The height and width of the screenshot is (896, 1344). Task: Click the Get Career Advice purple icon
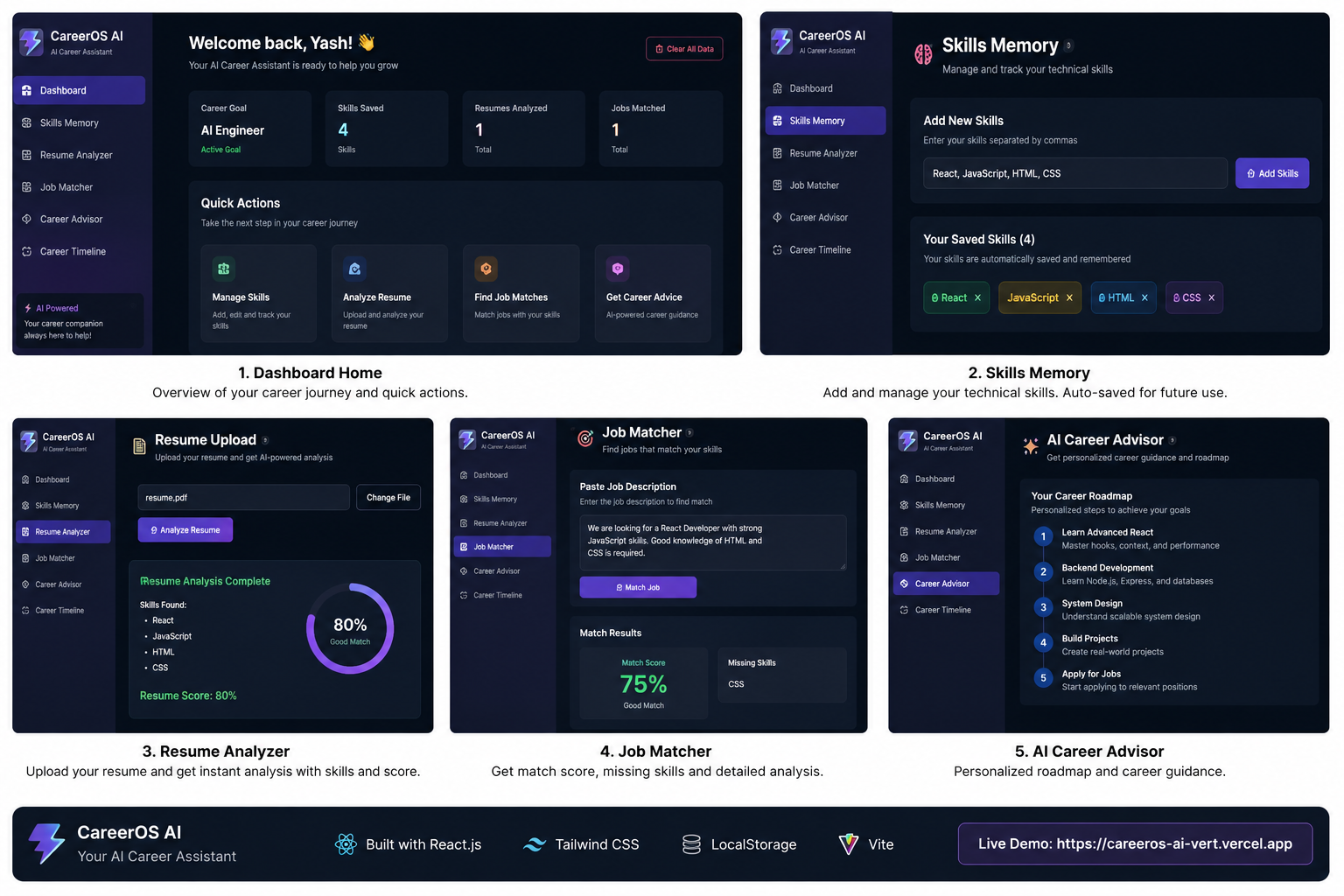(x=618, y=269)
